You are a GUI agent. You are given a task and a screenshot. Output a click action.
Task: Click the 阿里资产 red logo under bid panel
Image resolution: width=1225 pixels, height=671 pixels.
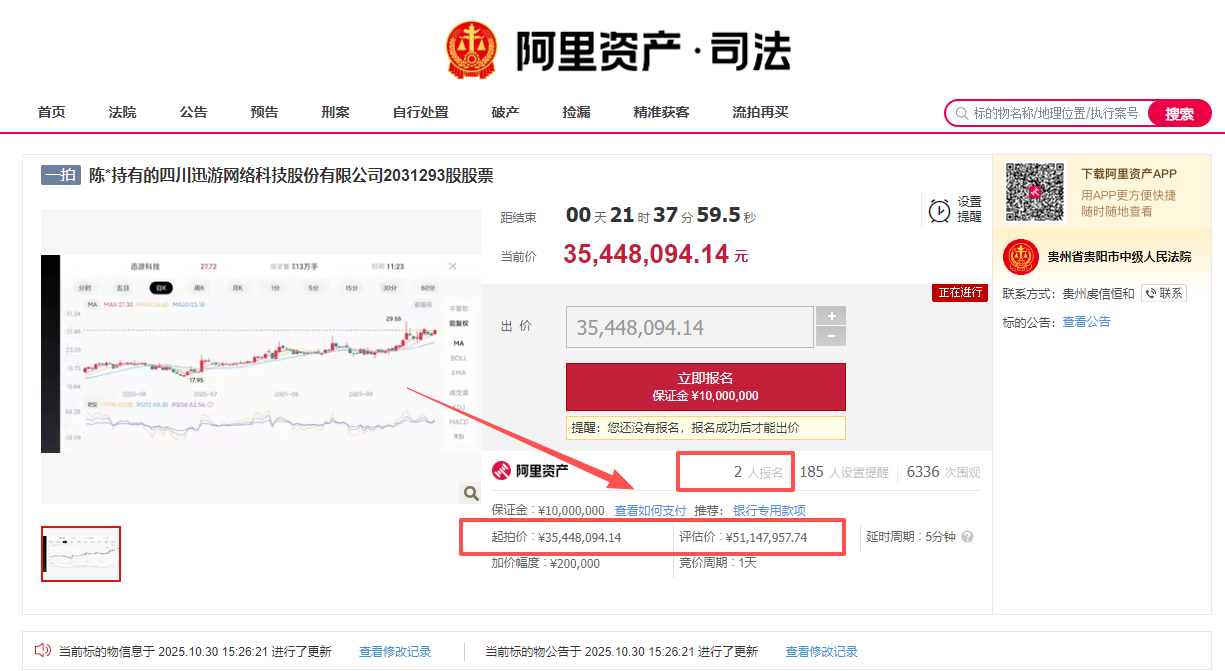tap(502, 471)
